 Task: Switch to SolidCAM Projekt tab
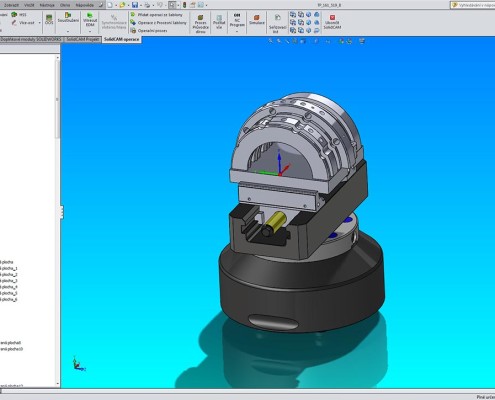82,39
